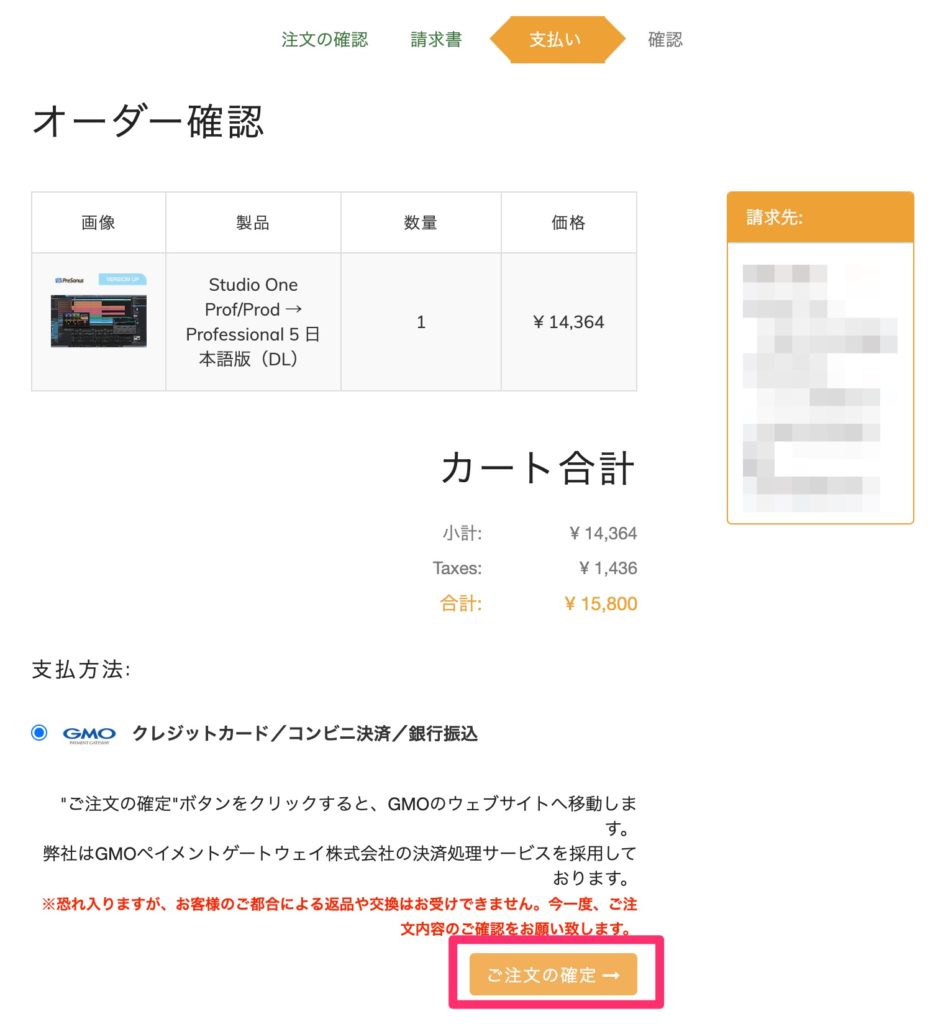This screenshot has width=933, height=1024.
Task: Select the 支払い step tab
Action: 556,39
